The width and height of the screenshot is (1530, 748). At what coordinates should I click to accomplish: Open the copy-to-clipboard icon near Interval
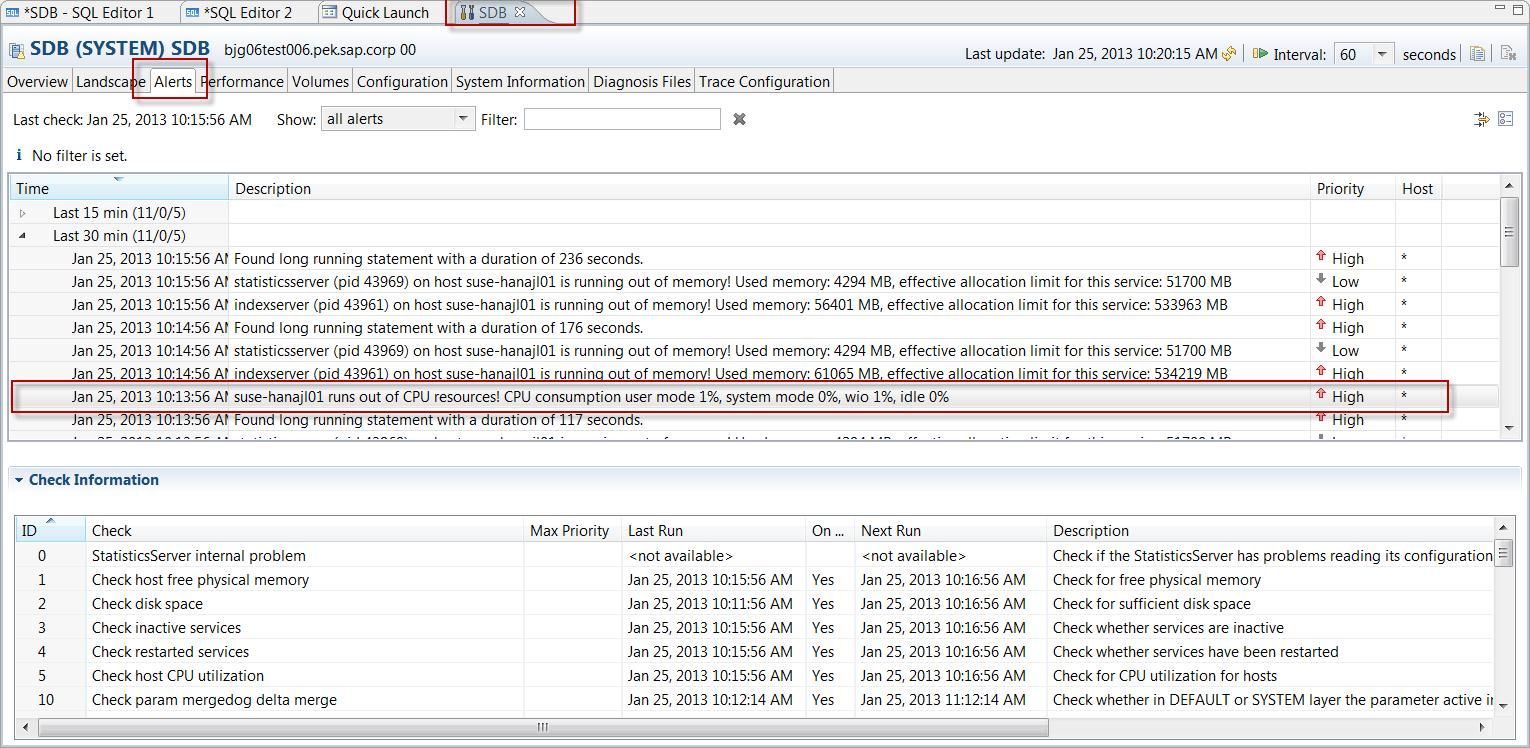pos(1477,54)
